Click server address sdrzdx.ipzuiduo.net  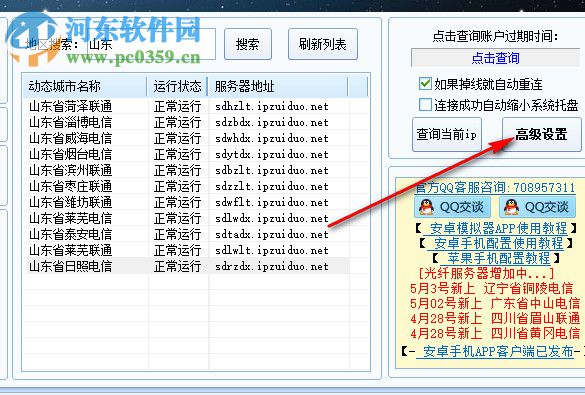272,267
